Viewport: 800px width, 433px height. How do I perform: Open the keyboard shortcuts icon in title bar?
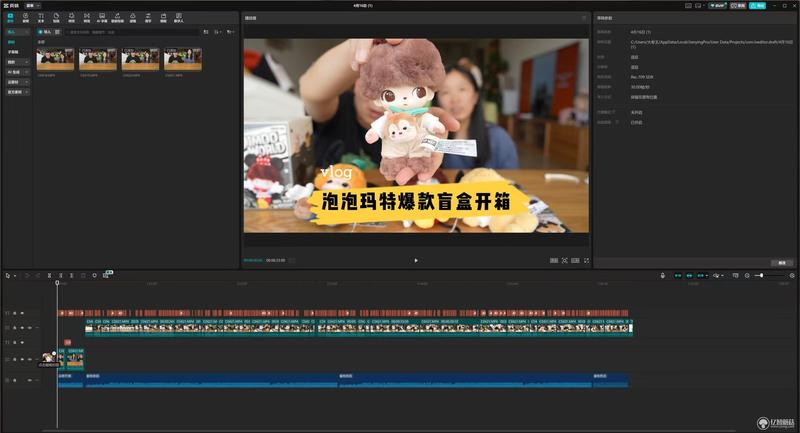pos(688,6)
